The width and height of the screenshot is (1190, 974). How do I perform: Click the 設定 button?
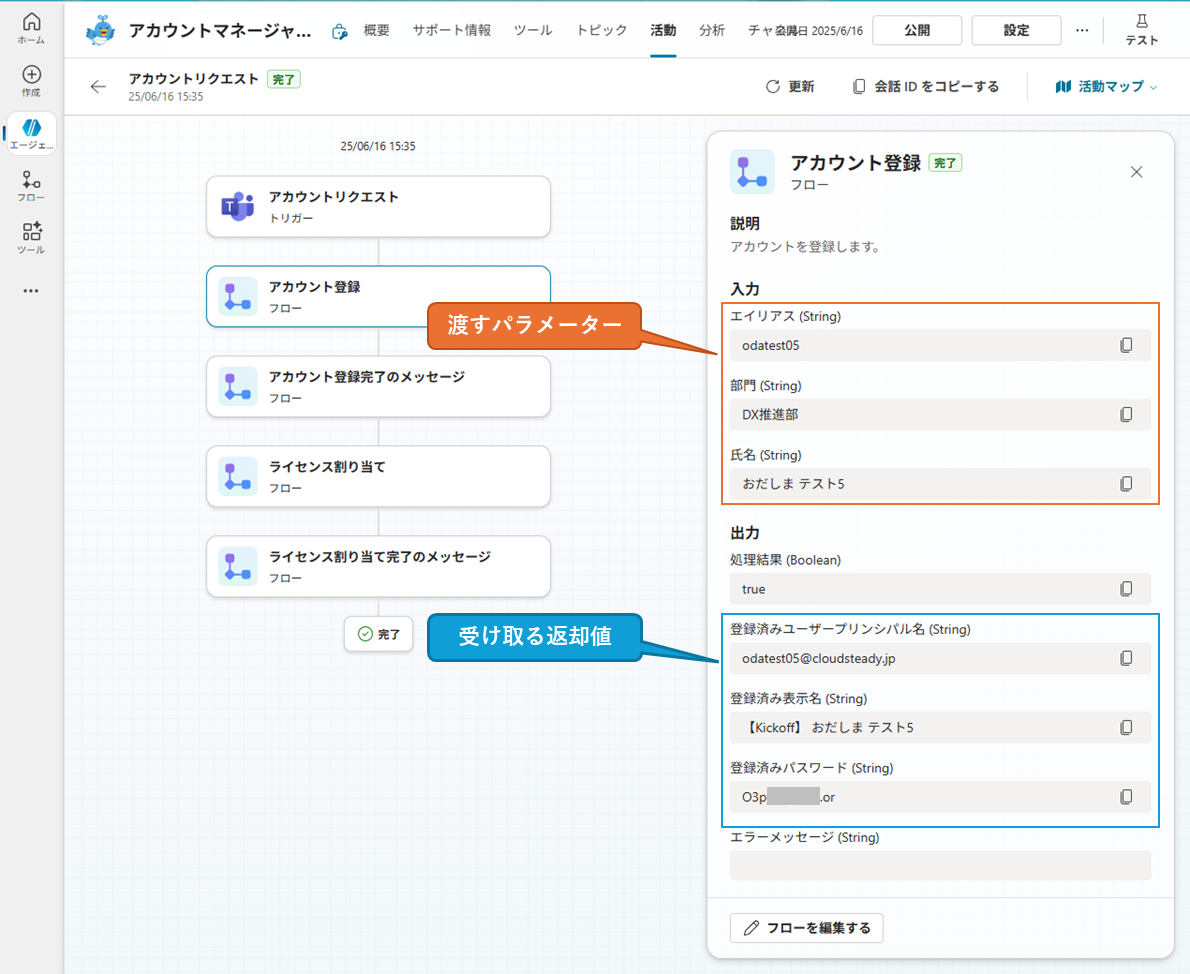[1016, 30]
